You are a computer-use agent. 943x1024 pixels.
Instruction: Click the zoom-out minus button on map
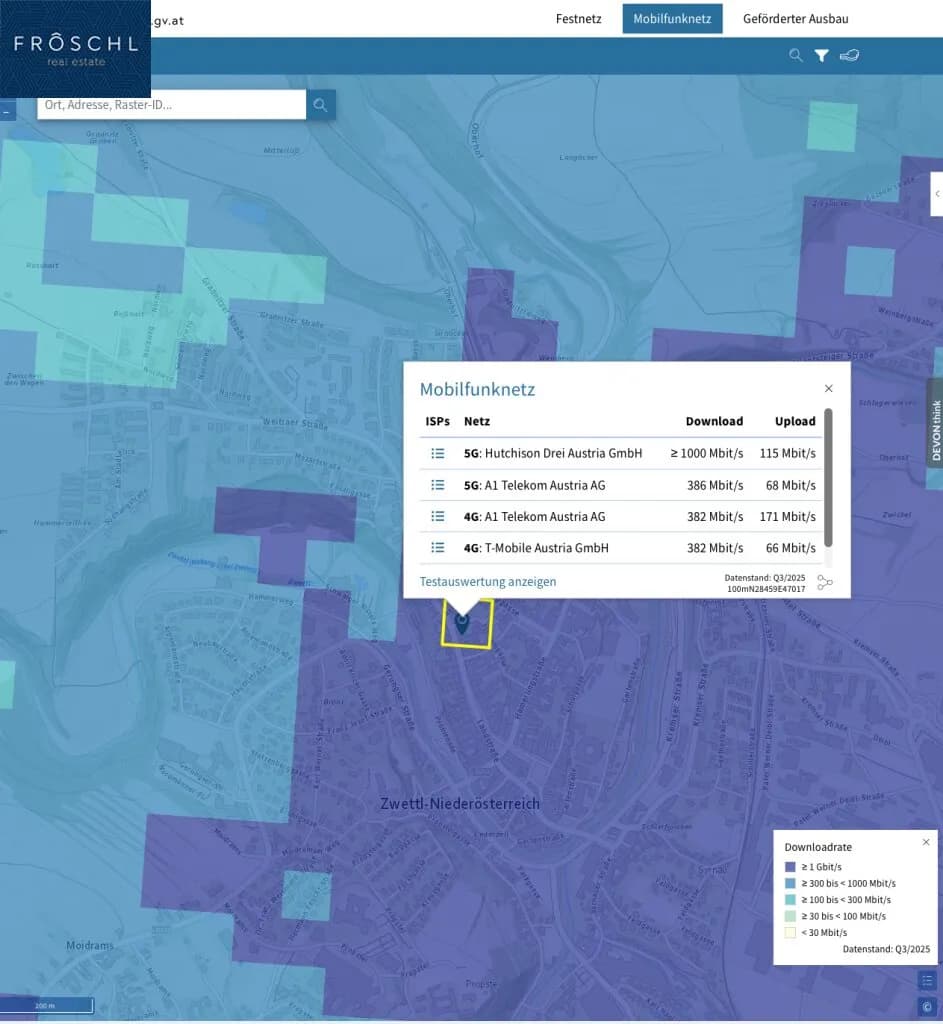tap(7, 110)
